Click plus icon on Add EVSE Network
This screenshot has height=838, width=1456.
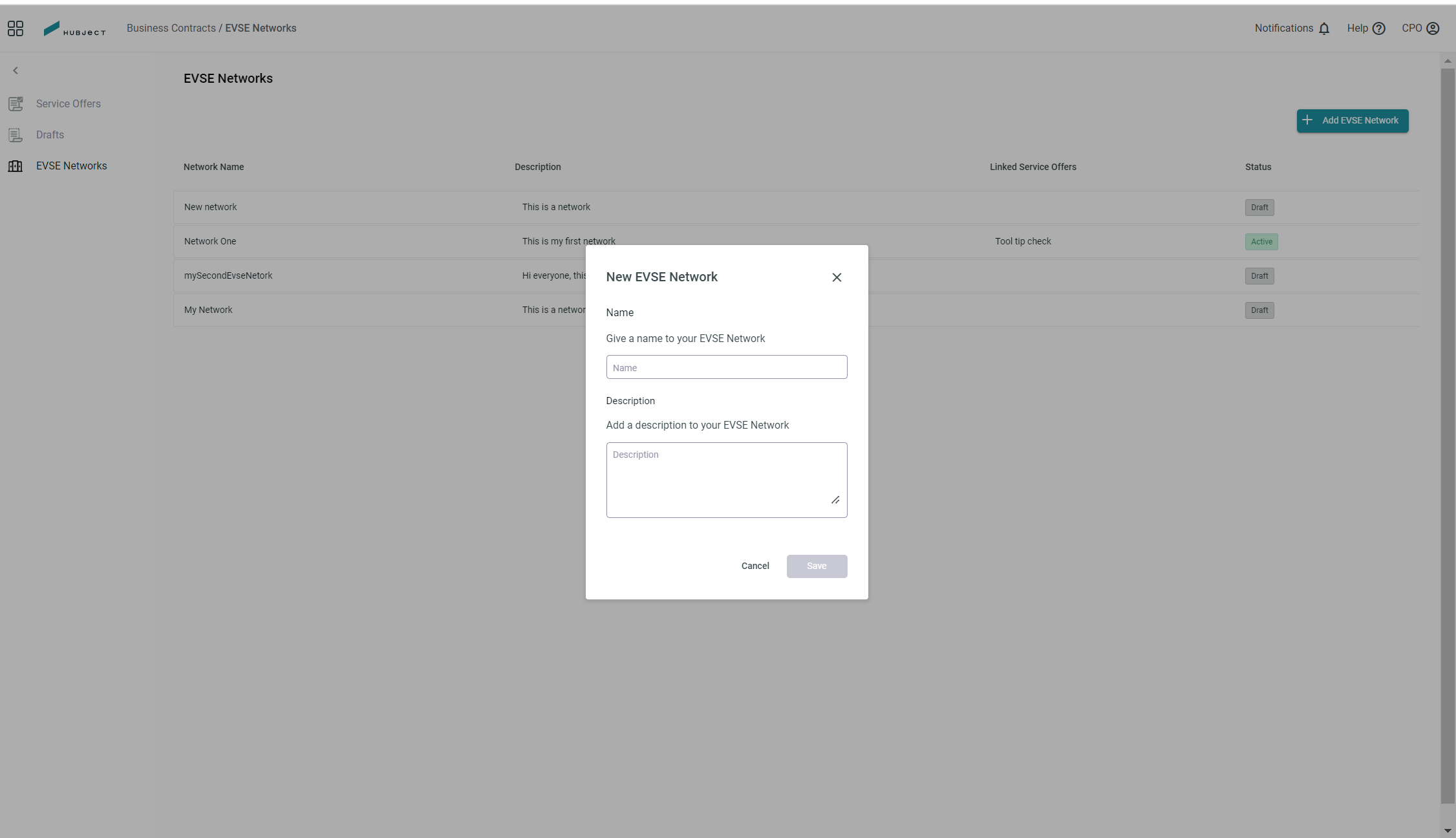tap(1307, 120)
